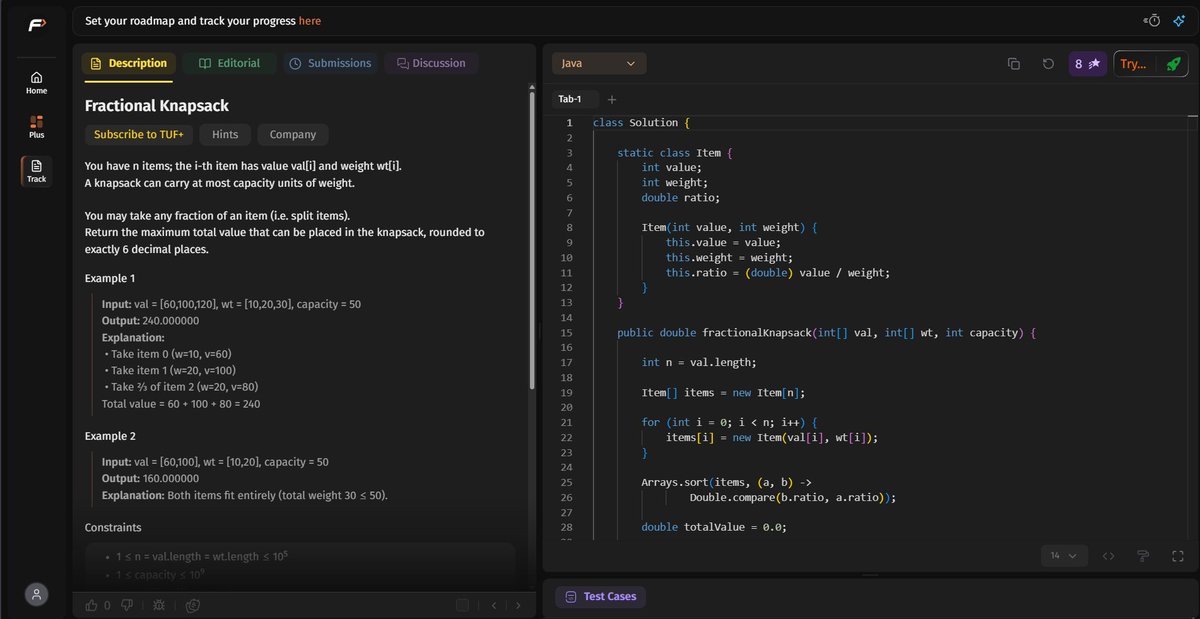Open the Discussion tab

coord(431,63)
